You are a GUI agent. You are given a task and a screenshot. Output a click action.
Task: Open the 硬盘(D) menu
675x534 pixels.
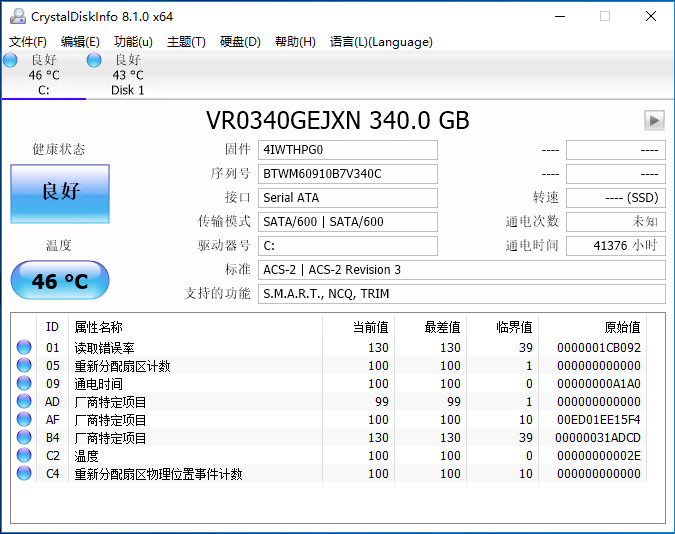coord(240,42)
